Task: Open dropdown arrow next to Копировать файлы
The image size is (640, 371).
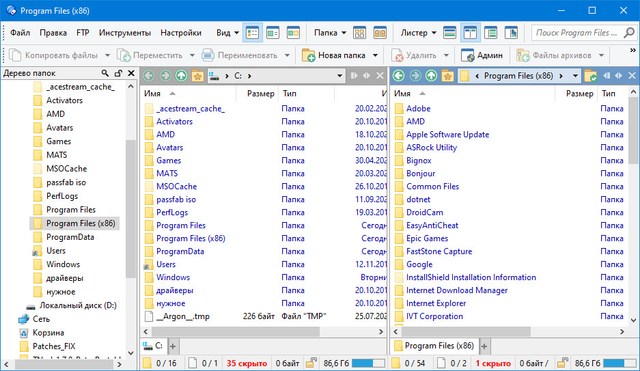Action: coord(107,55)
